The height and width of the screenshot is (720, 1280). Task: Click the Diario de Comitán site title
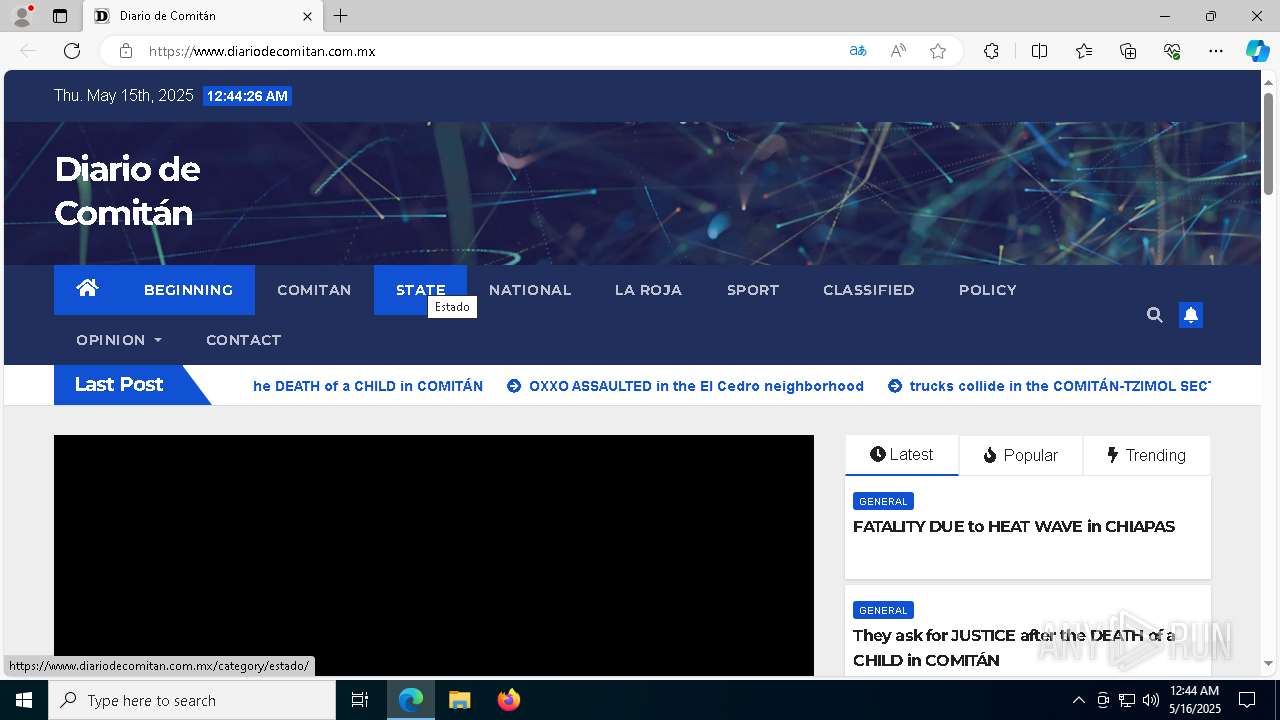pos(127,191)
